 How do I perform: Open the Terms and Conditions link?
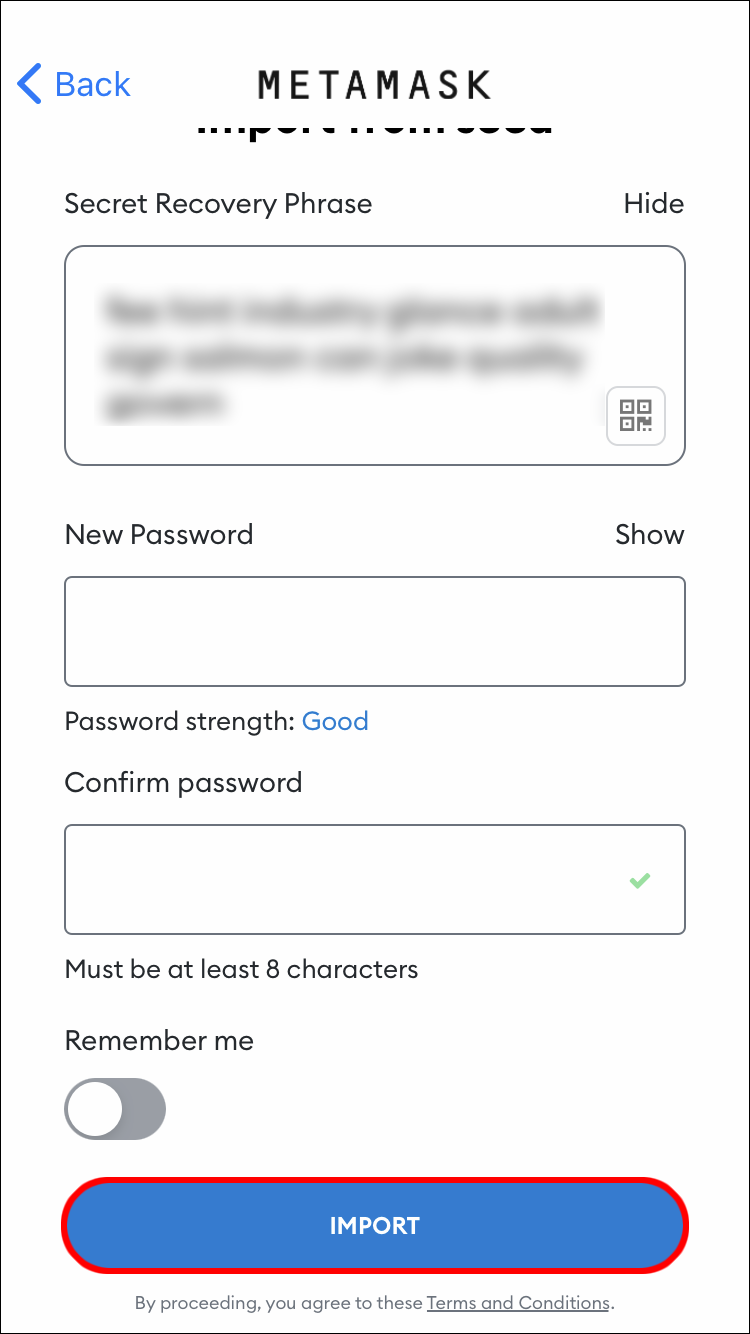click(x=518, y=1303)
